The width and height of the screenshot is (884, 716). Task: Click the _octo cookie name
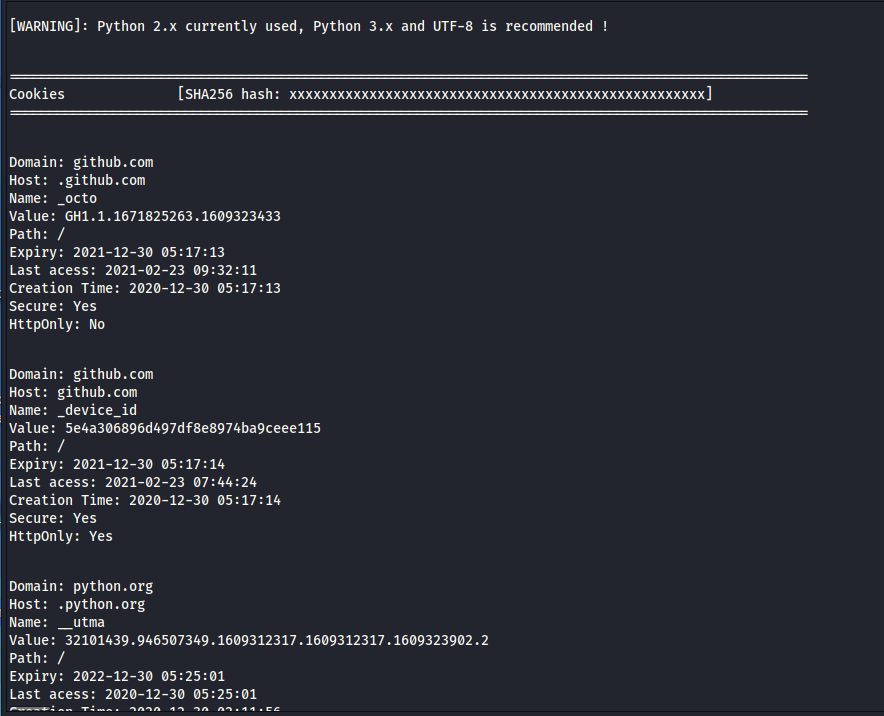(77, 198)
